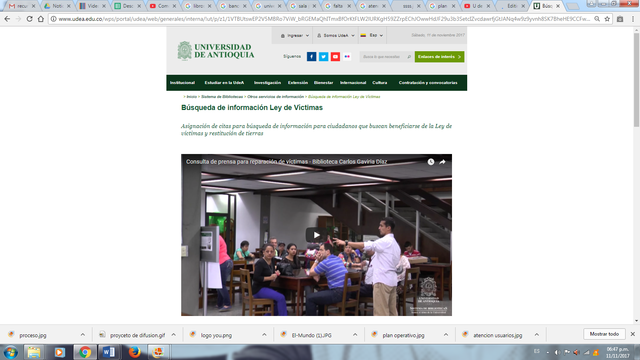Open the Chrome menu with three dots
Screen dimensions: 640x360
633,19
